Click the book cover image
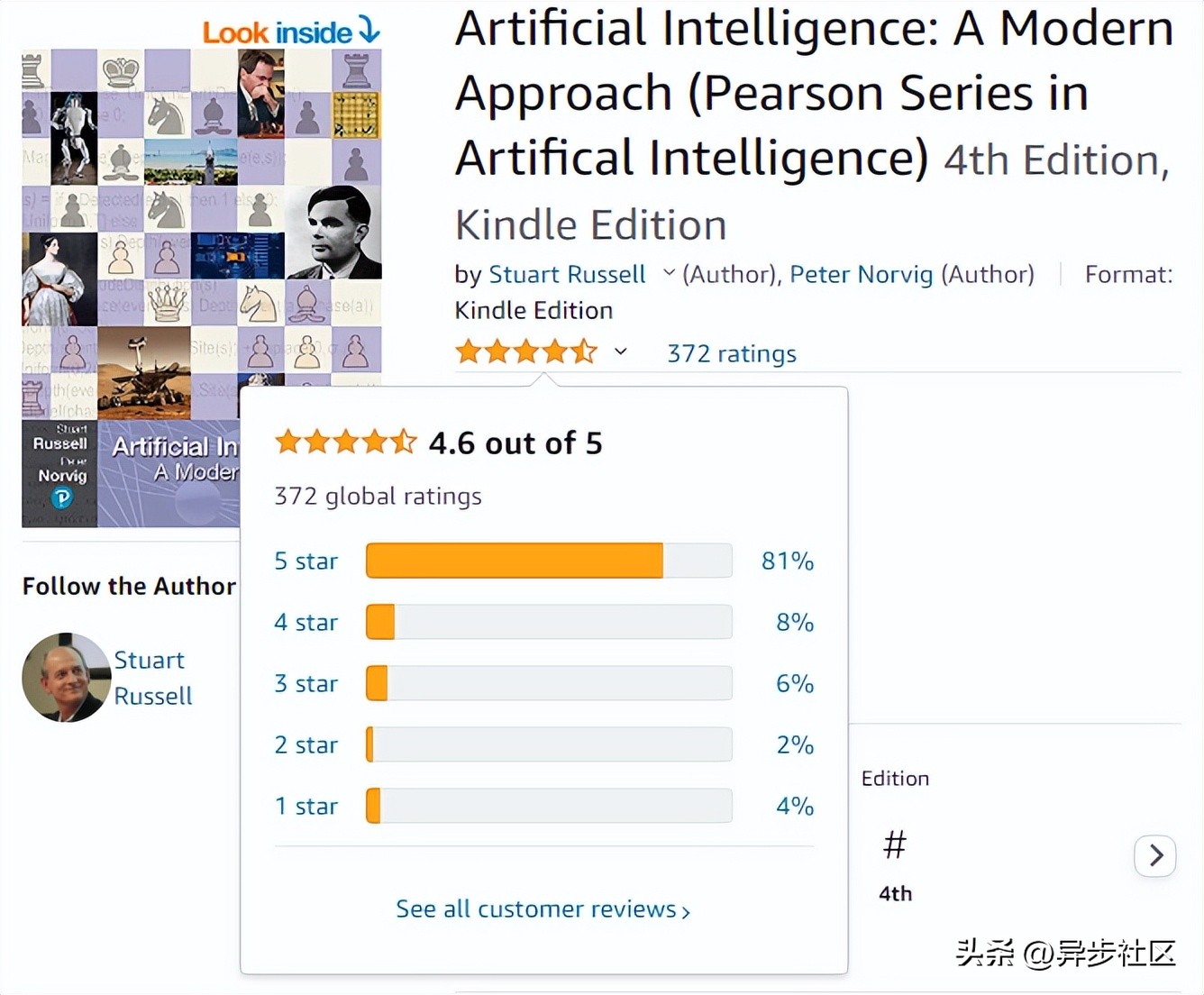 [x=131, y=270]
